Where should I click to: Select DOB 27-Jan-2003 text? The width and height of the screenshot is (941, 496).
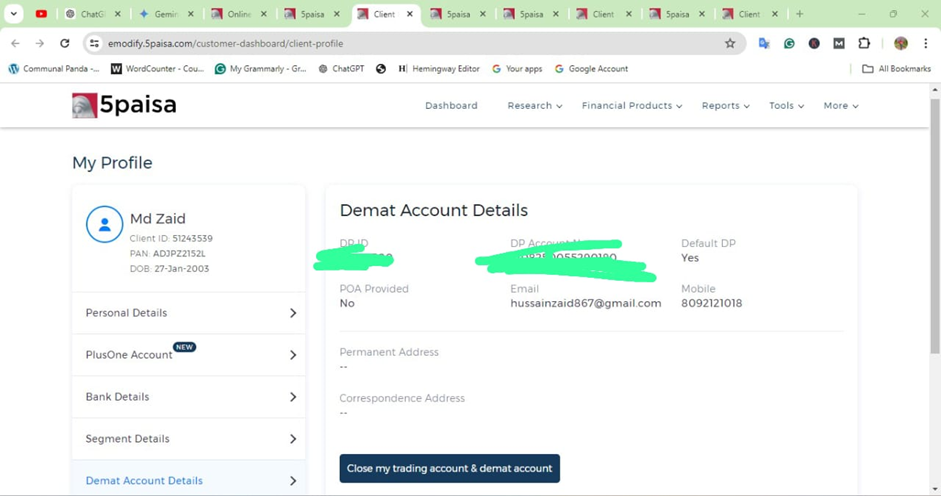[x=169, y=268]
